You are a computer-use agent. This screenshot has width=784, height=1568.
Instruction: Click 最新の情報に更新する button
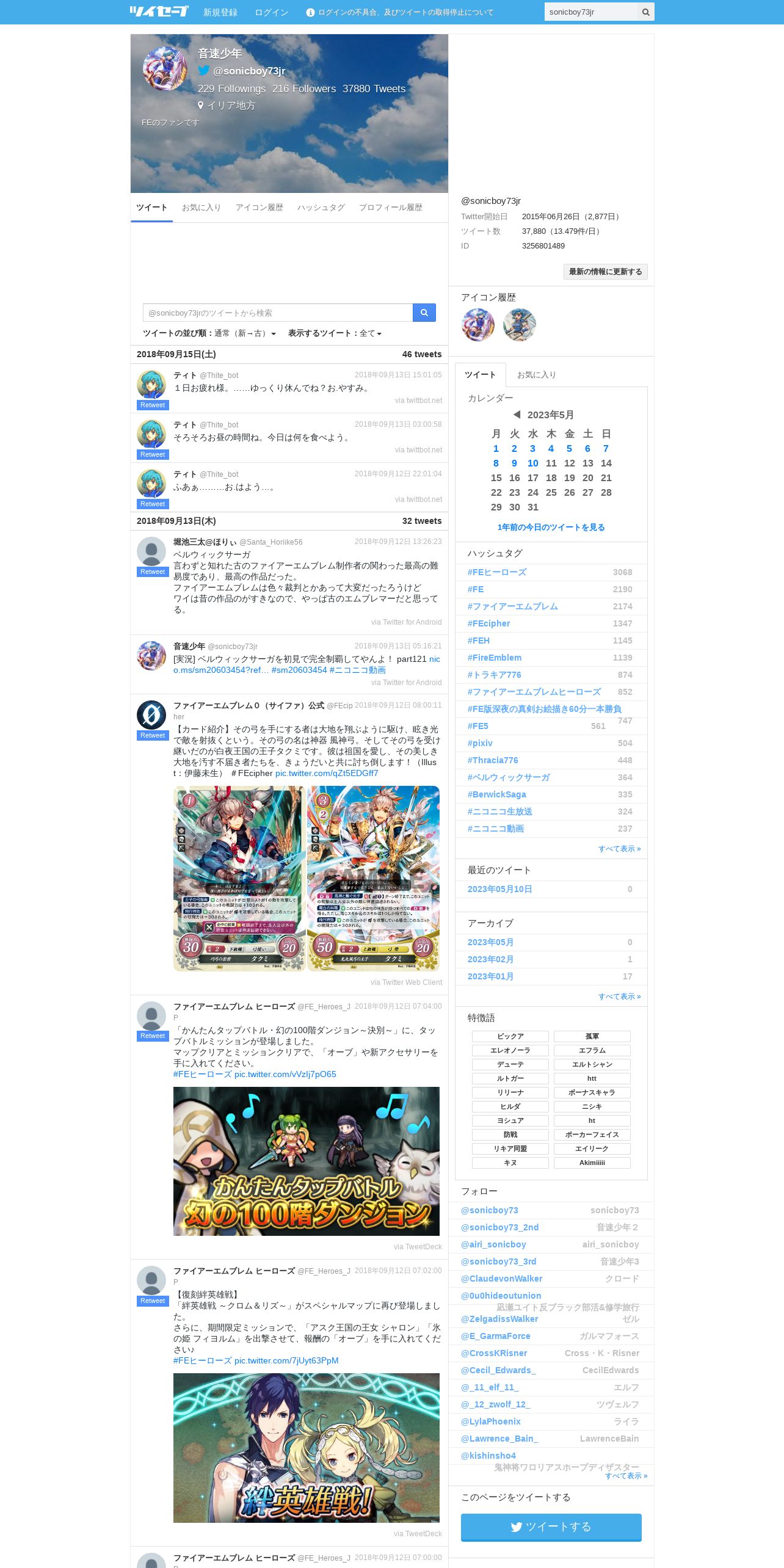[x=606, y=272]
